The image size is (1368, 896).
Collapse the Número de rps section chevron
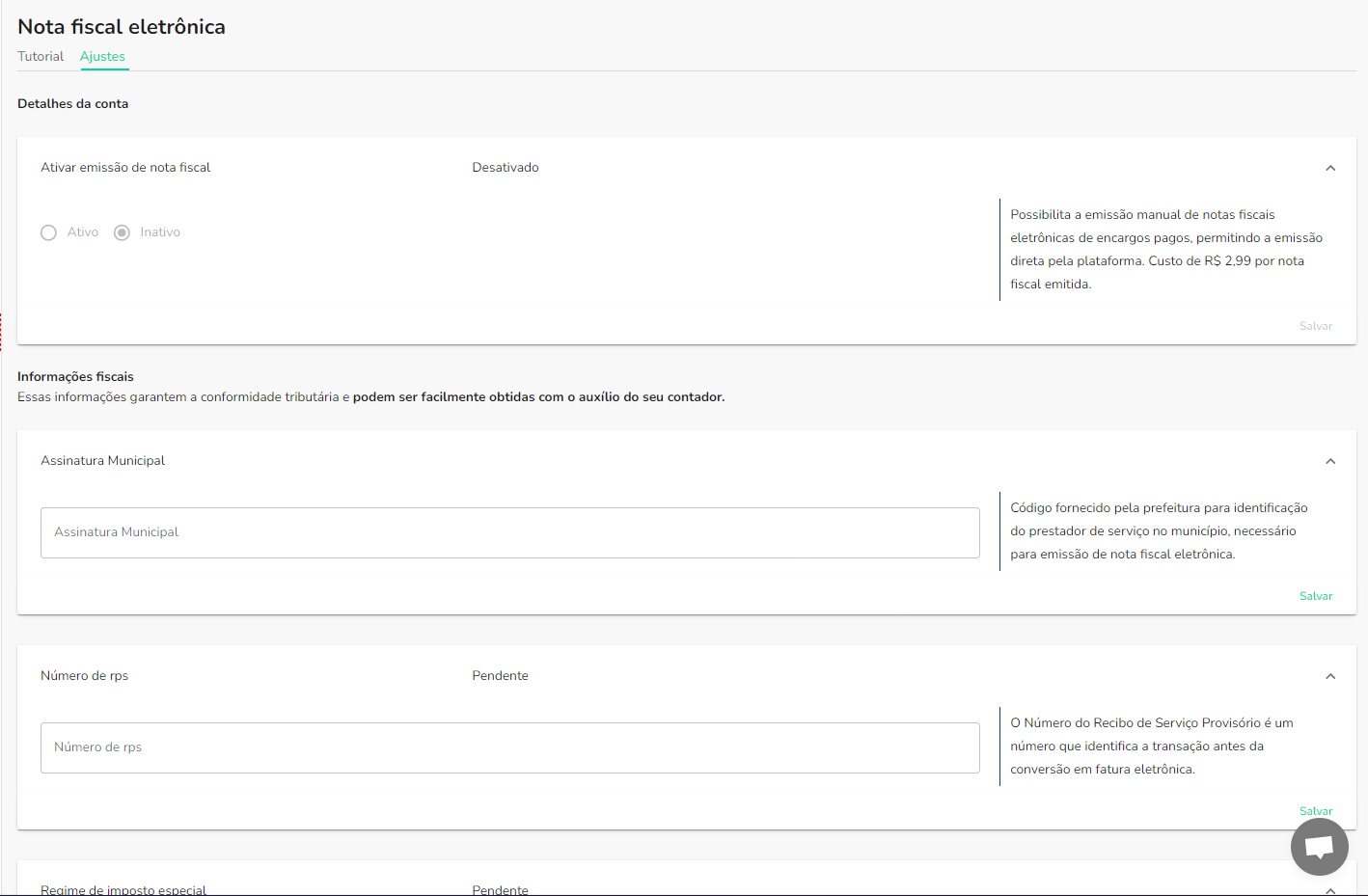point(1330,676)
